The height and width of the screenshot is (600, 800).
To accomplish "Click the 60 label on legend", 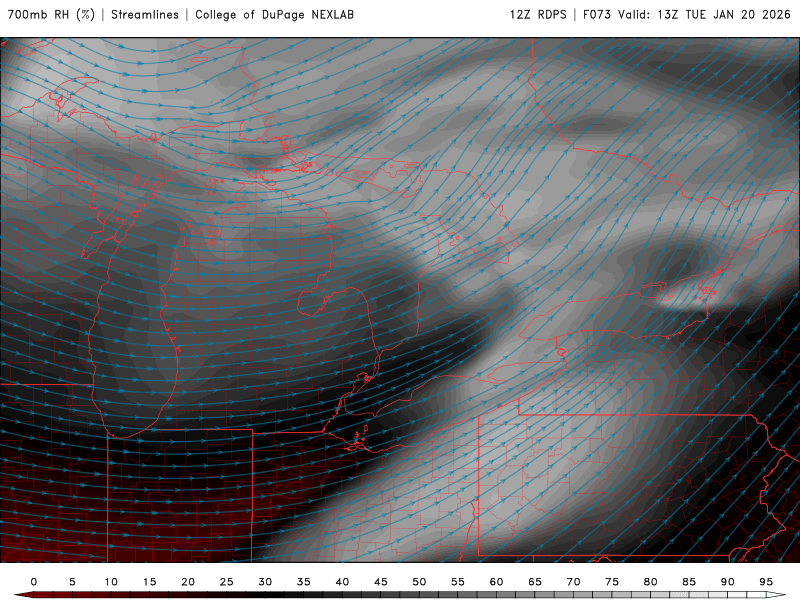I will coord(496,582).
